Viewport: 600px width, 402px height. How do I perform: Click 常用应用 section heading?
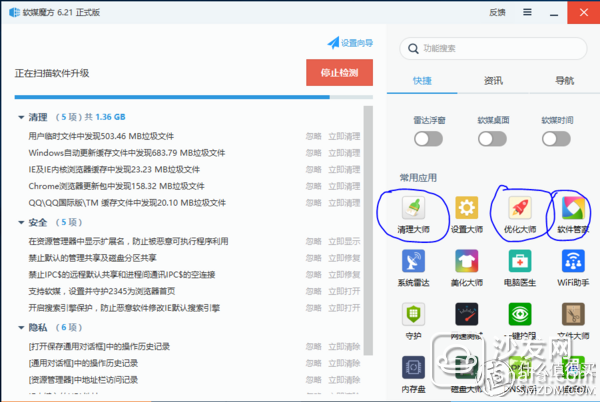(x=418, y=178)
